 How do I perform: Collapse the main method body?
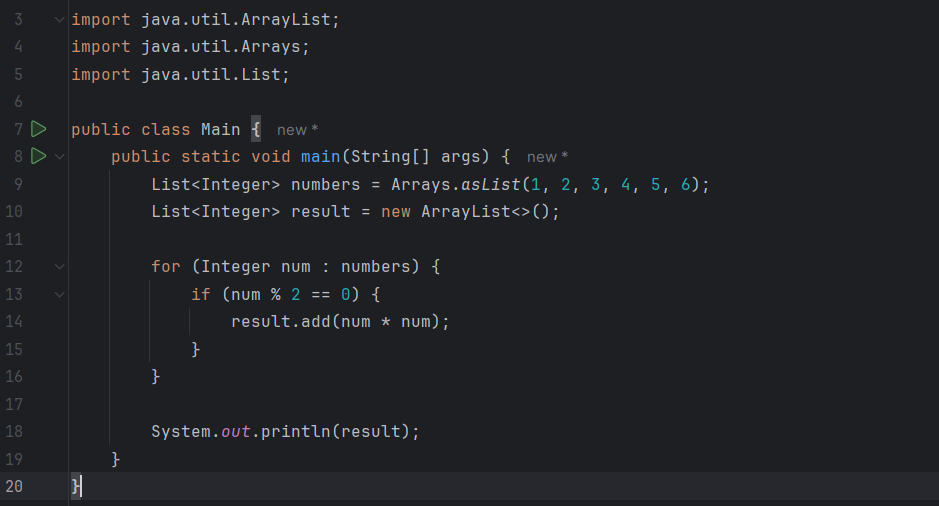tap(59, 157)
